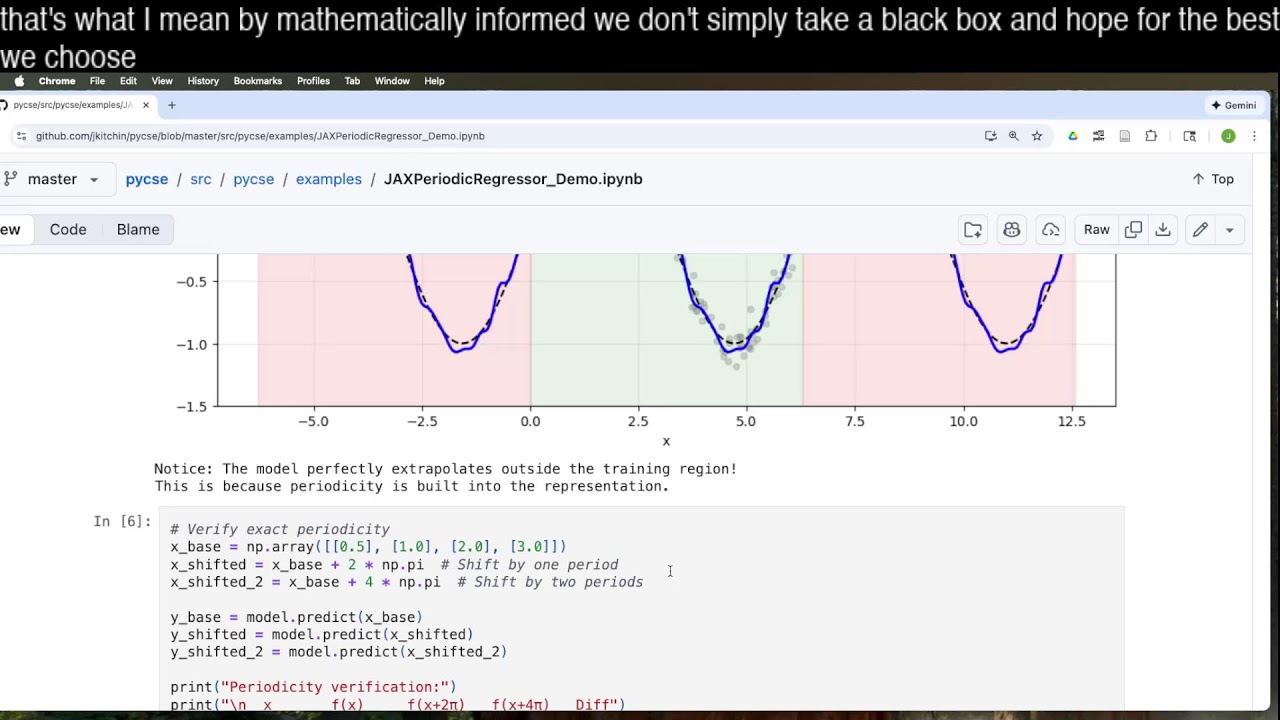The image size is (1280, 720).
Task: Open a new browser tab
Action: point(172,105)
